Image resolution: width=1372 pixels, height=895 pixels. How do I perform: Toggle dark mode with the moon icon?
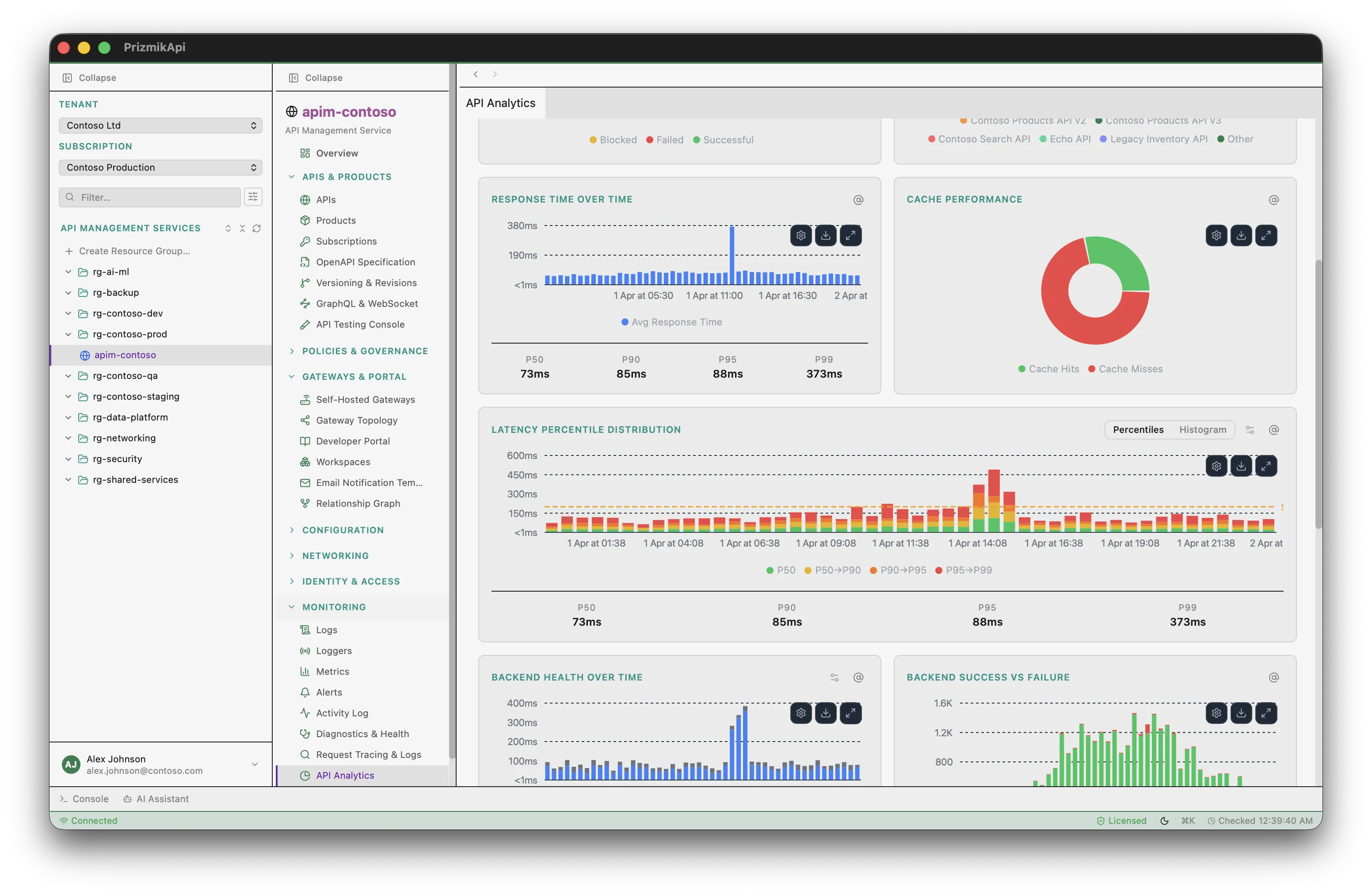pyautogui.click(x=1164, y=820)
